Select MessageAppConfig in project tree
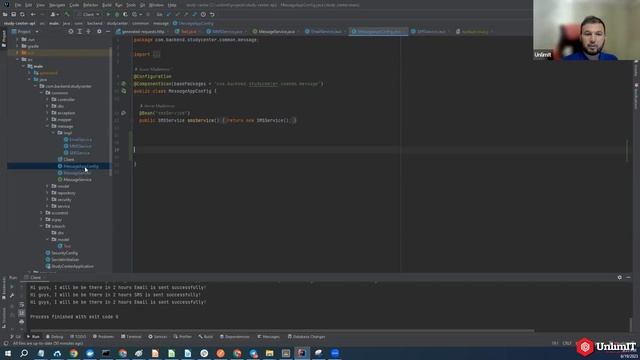The height and width of the screenshot is (360, 640). 78,166
